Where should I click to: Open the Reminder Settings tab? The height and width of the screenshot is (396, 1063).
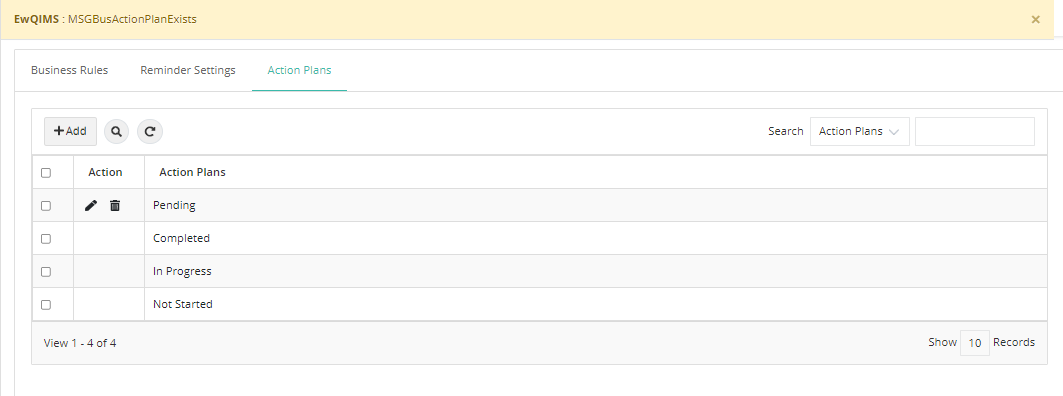[188, 70]
